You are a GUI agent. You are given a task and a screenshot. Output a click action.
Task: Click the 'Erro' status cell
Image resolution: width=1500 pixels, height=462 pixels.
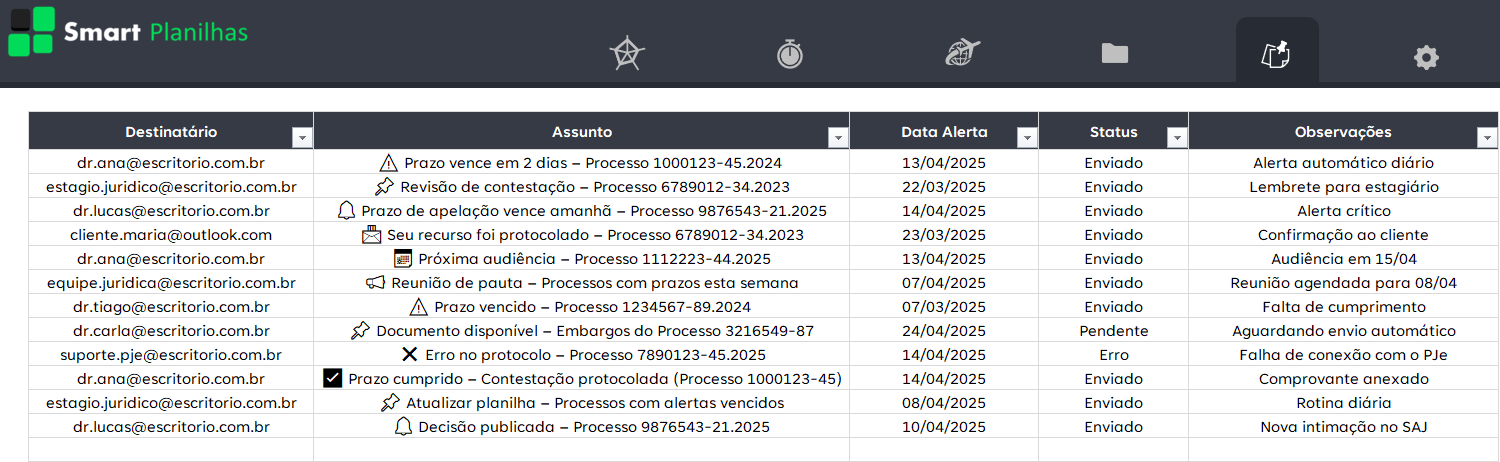click(1113, 355)
